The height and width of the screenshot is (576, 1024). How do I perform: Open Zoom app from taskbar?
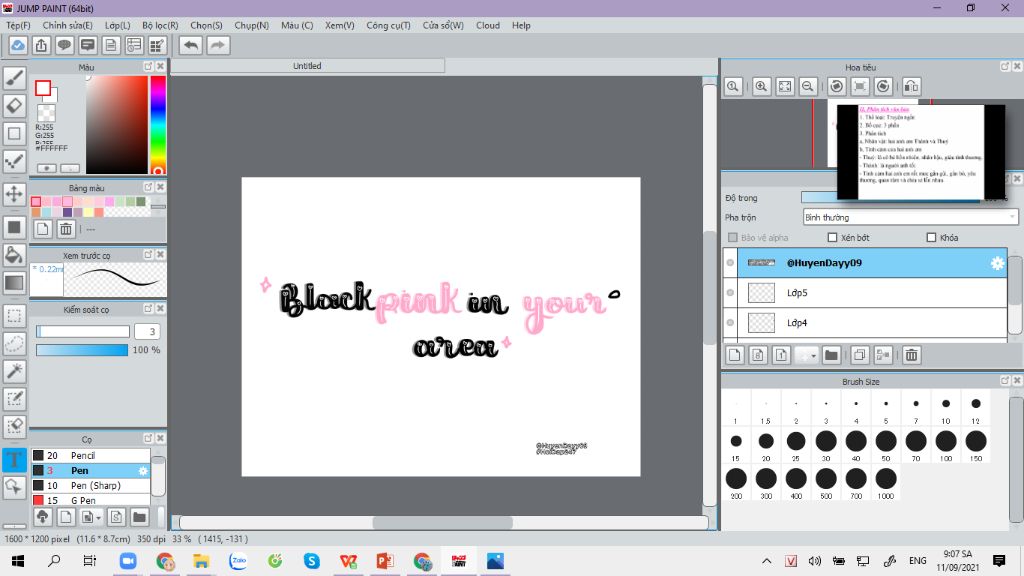[128, 561]
